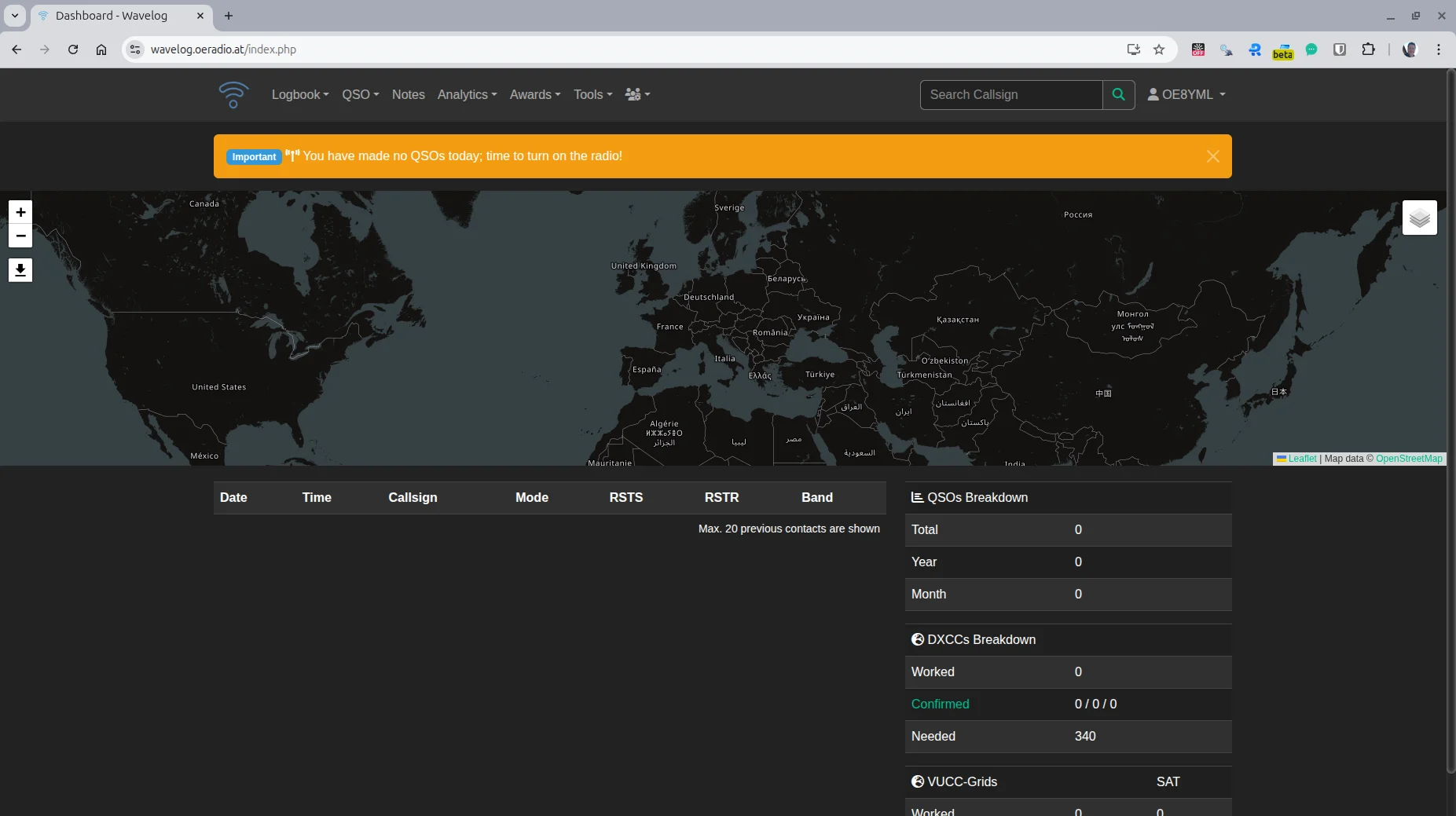Expand the Logbook dropdown menu
Screen dimensions: 1456x816
pos(299,94)
